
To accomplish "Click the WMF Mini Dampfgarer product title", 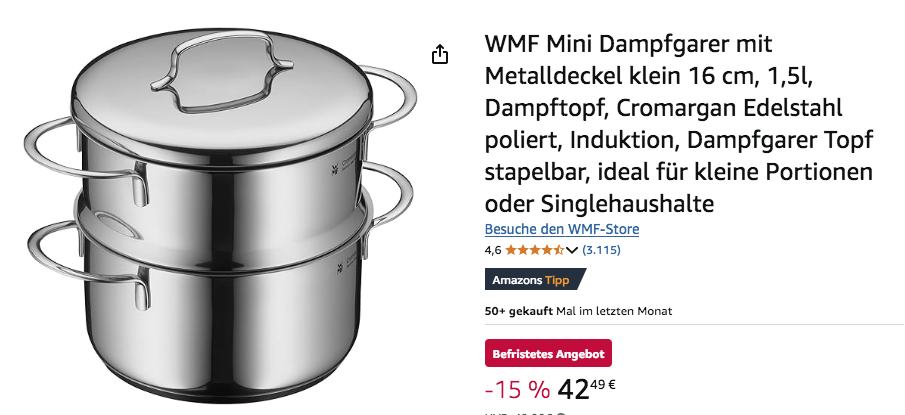I will click(679, 124).
